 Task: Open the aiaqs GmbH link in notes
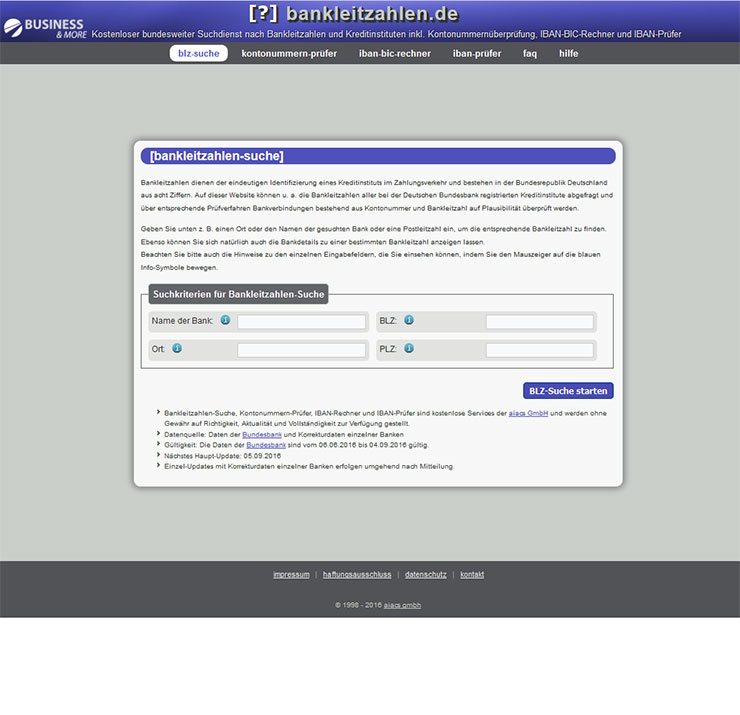528,413
